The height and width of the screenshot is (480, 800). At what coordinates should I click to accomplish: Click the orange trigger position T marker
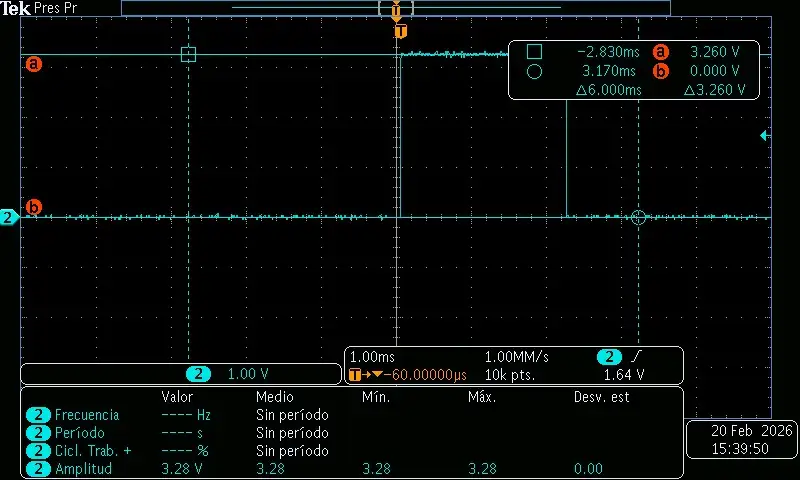pos(401,32)
